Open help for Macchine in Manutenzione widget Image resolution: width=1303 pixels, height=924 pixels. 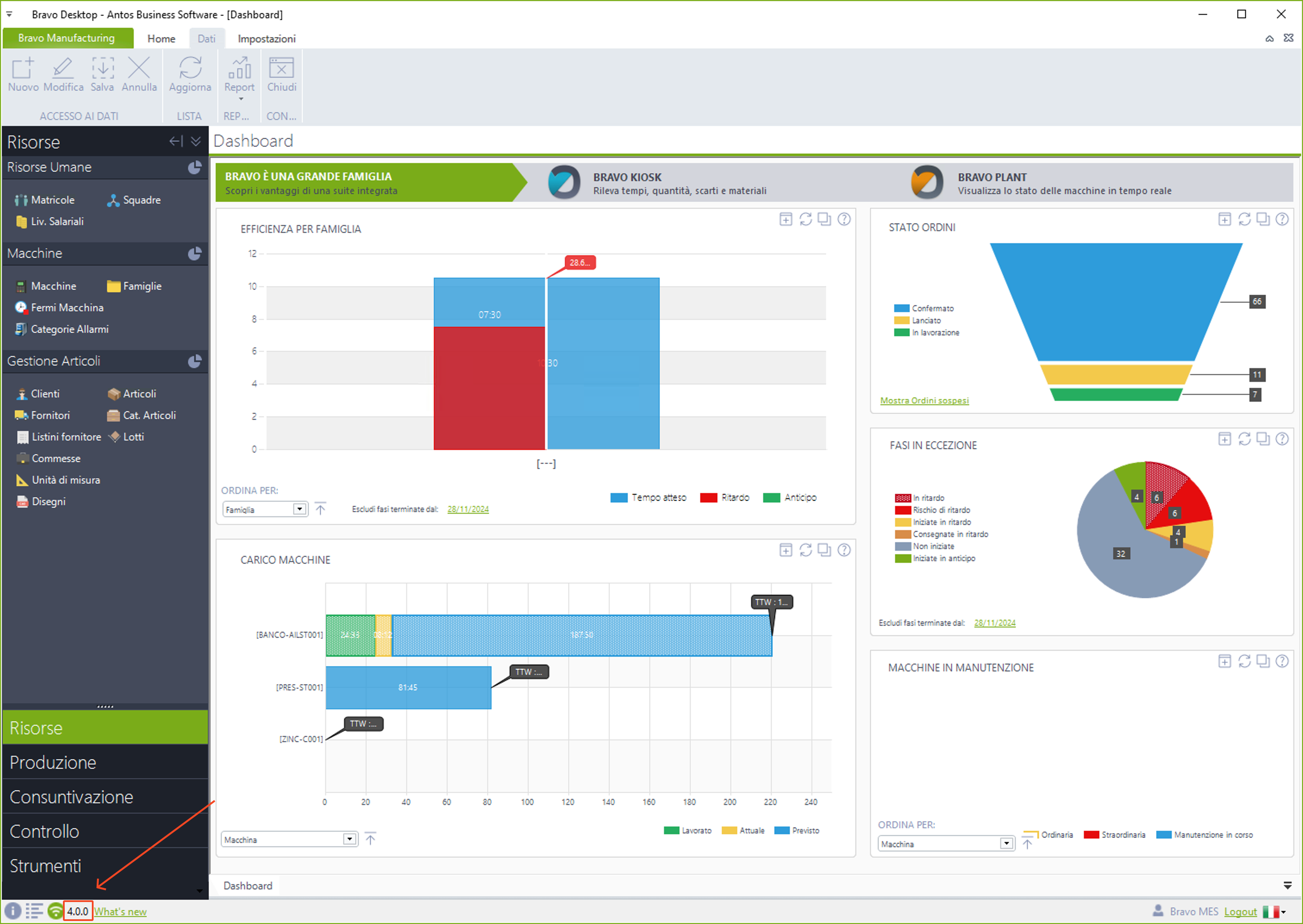coord(1282,661)
